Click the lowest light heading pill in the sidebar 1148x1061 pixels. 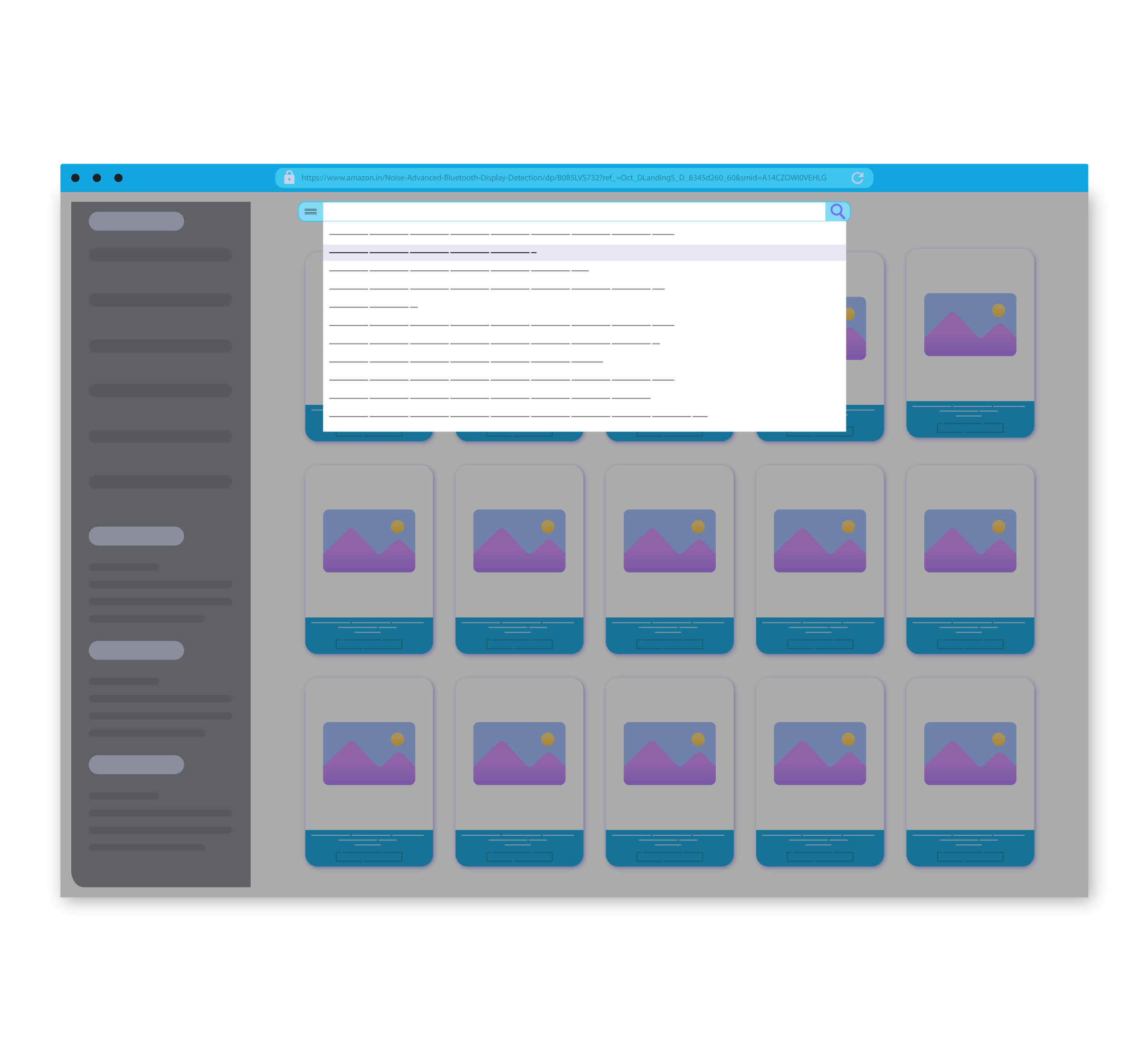136,764
